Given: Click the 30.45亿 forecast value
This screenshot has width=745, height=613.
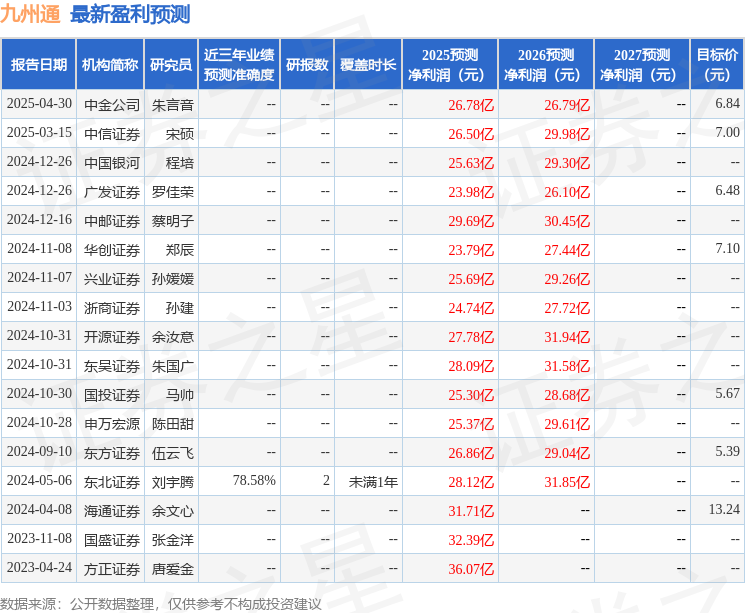Looking at the screenshot, I should click(567, 221).
